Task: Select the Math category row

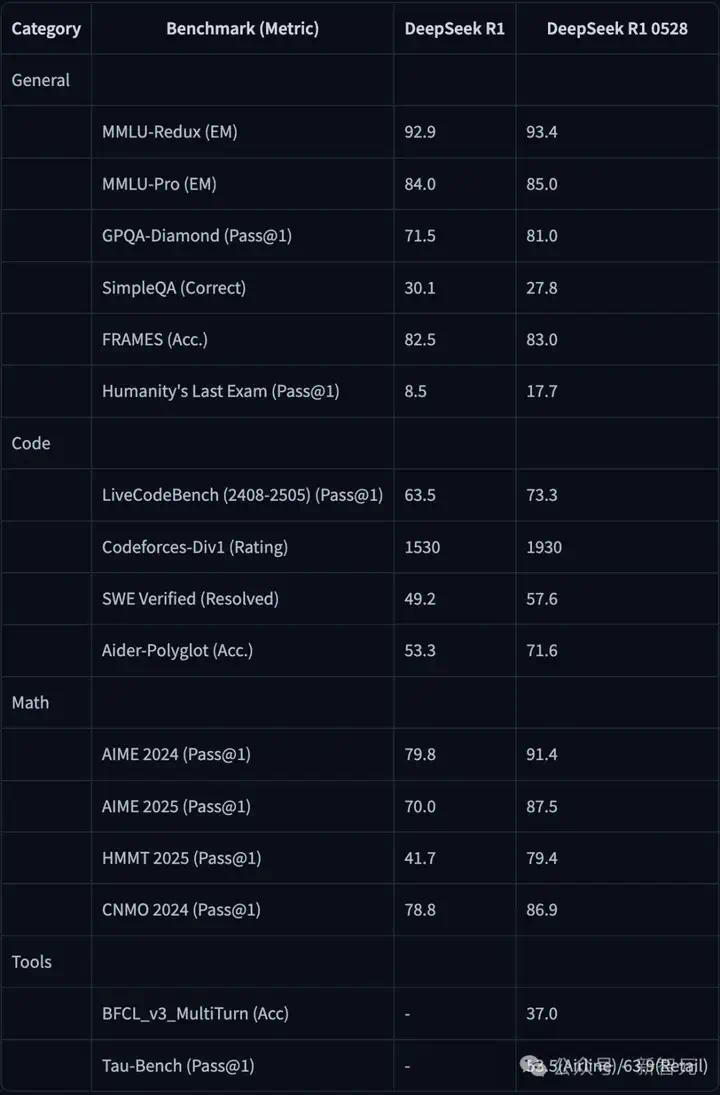Action: tap(360, 703)
